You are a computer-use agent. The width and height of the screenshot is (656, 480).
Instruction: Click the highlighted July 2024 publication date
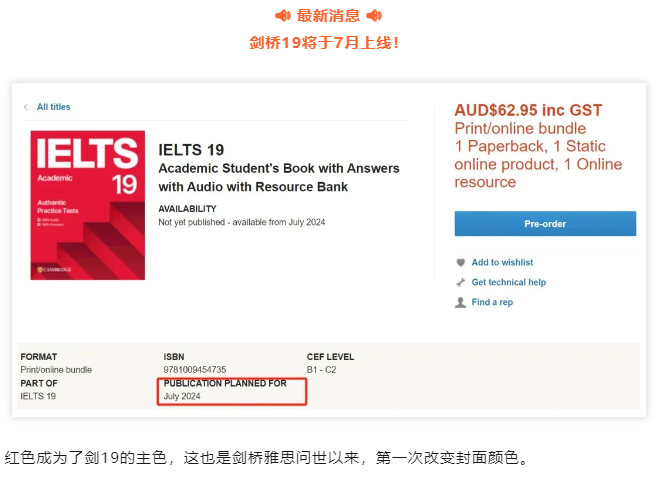[182, 396]
